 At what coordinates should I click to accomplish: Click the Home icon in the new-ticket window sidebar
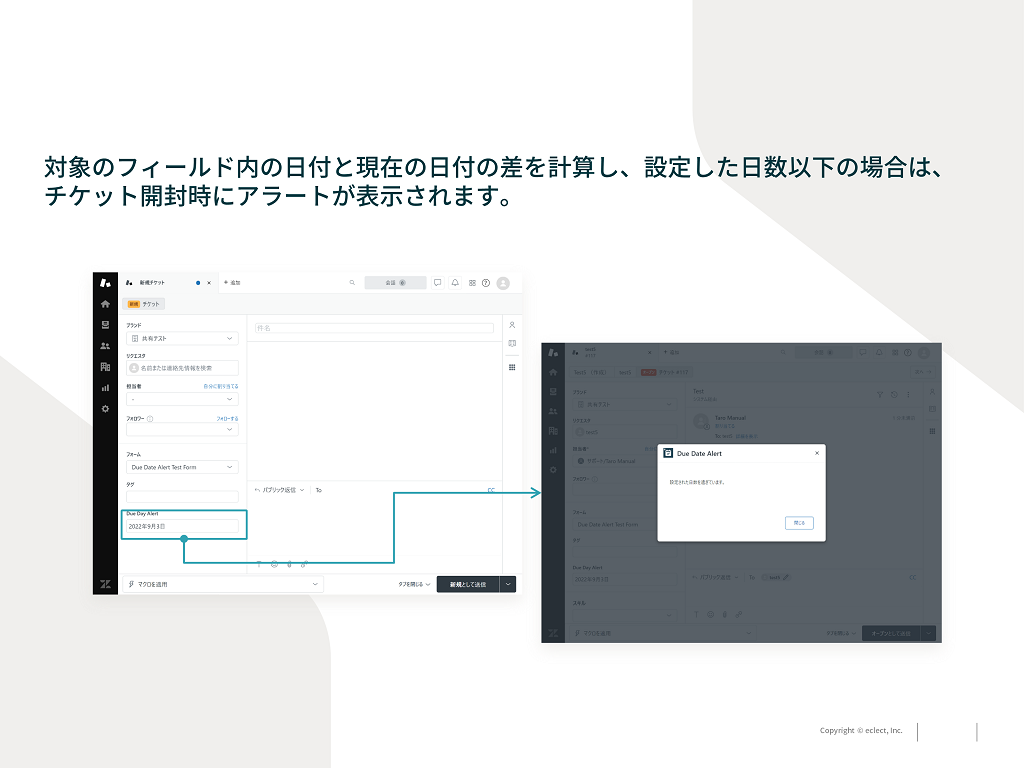pyautogui.click(x=105, y=304)
